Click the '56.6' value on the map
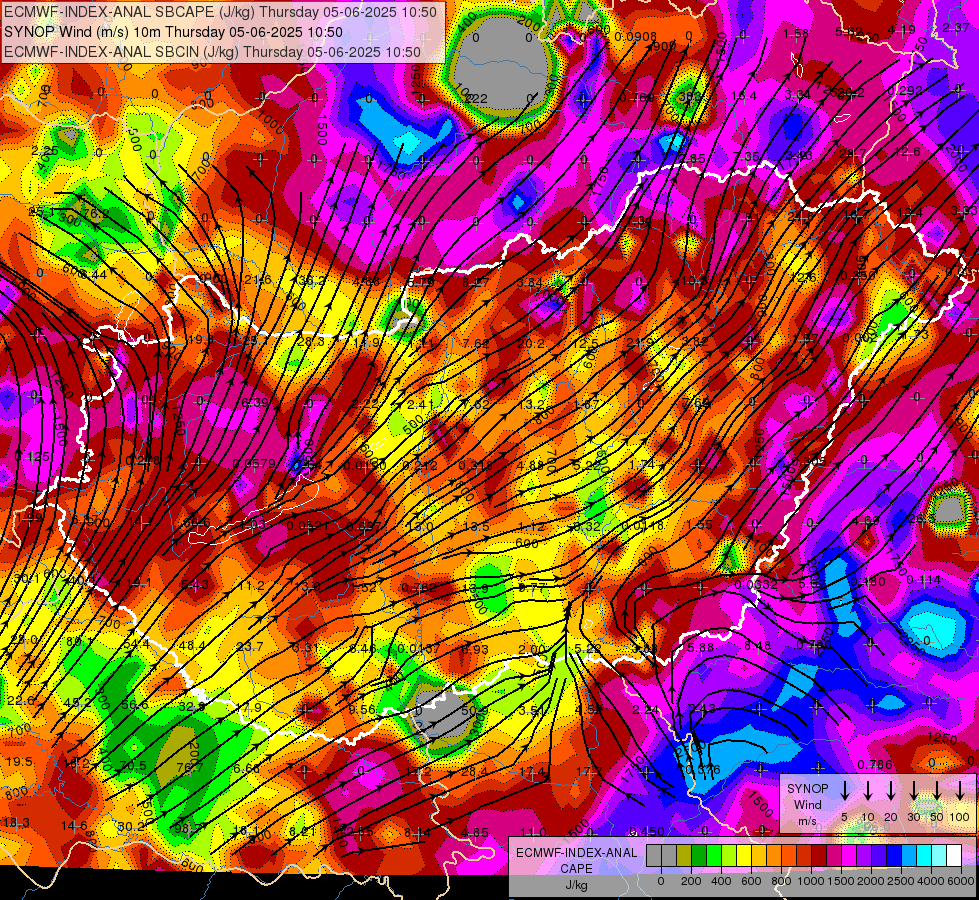 pyautogui.click(x=135, y=705)
